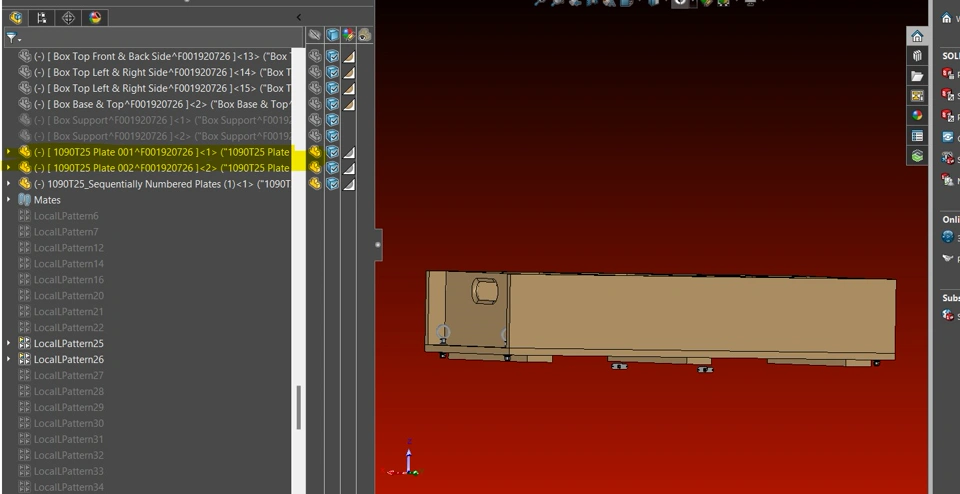
Task: Open the DimXpertManager crosshair tab
Action: [x=69, y=18]
